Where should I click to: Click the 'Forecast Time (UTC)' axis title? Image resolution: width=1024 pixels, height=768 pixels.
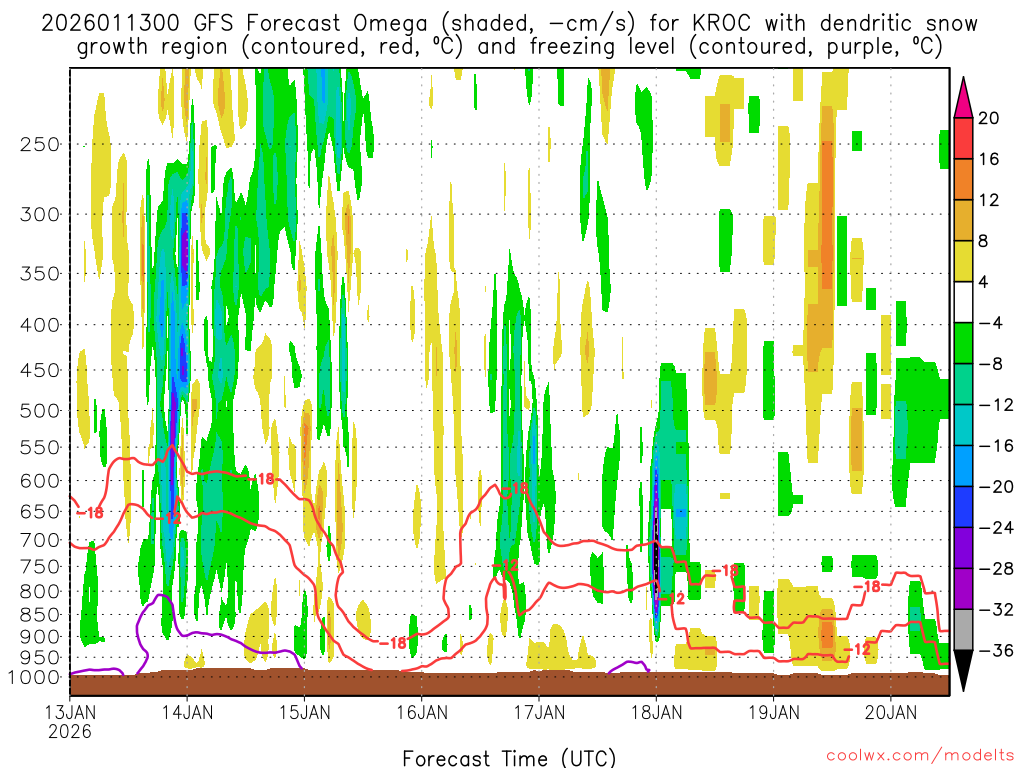509,758
